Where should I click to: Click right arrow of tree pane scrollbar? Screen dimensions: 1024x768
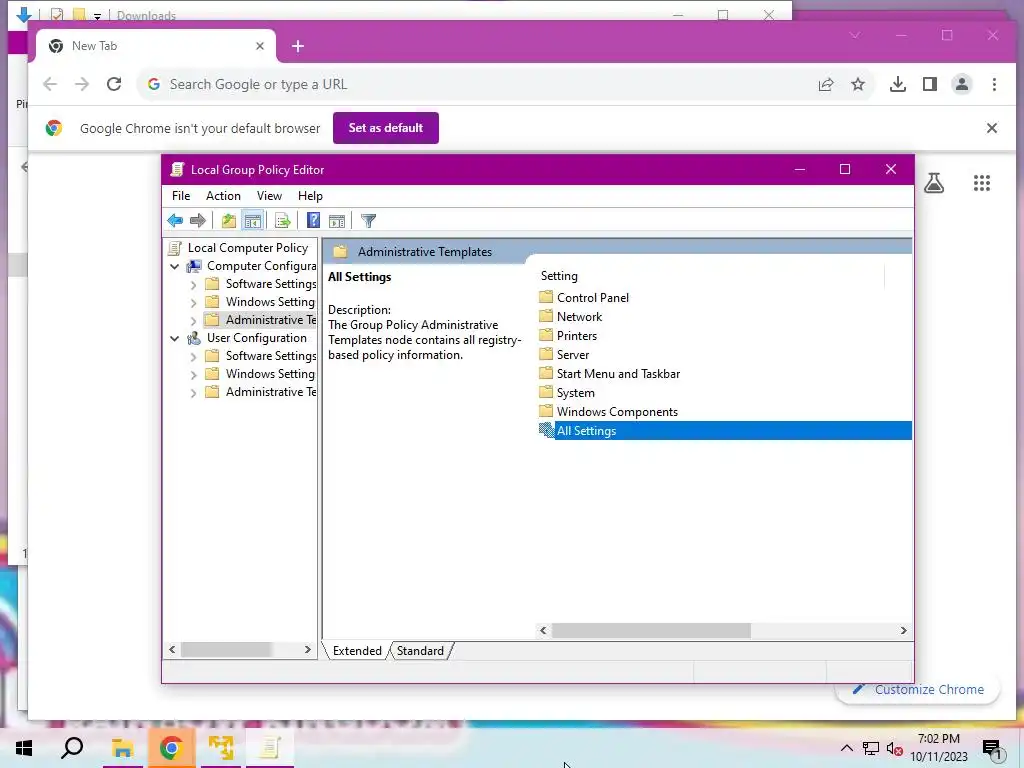308,650
